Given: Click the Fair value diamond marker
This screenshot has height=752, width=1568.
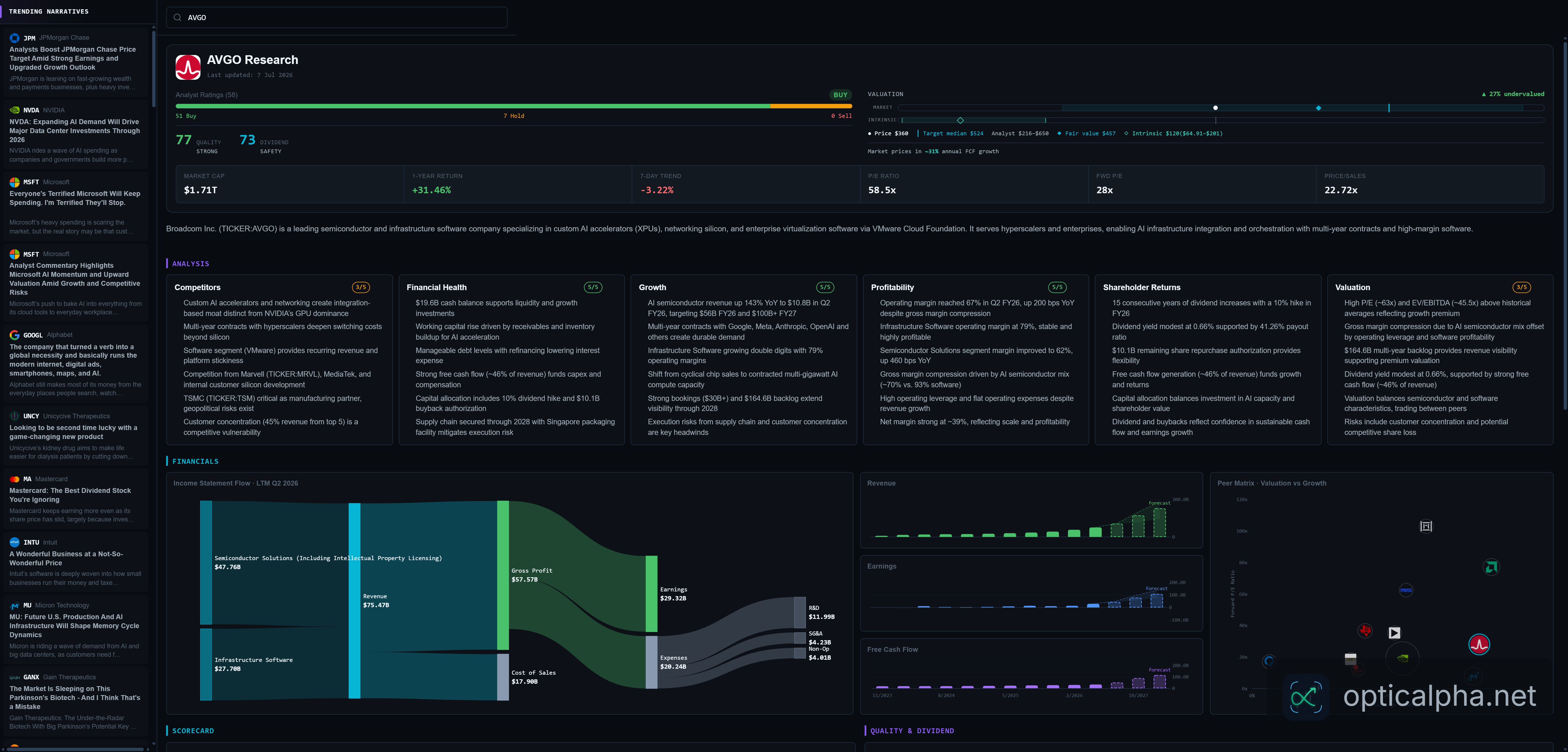Looking at the screenshot, I should 1318,108.
